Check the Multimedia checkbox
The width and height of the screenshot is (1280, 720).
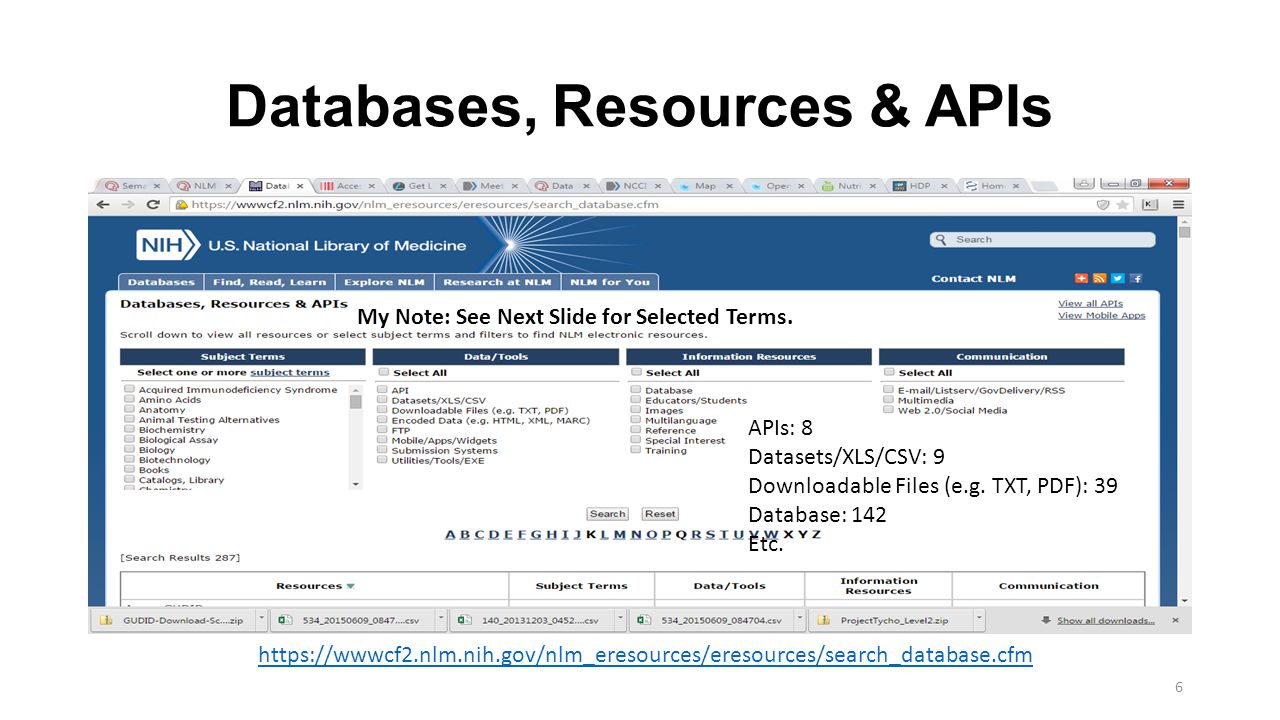click(888, 400)
